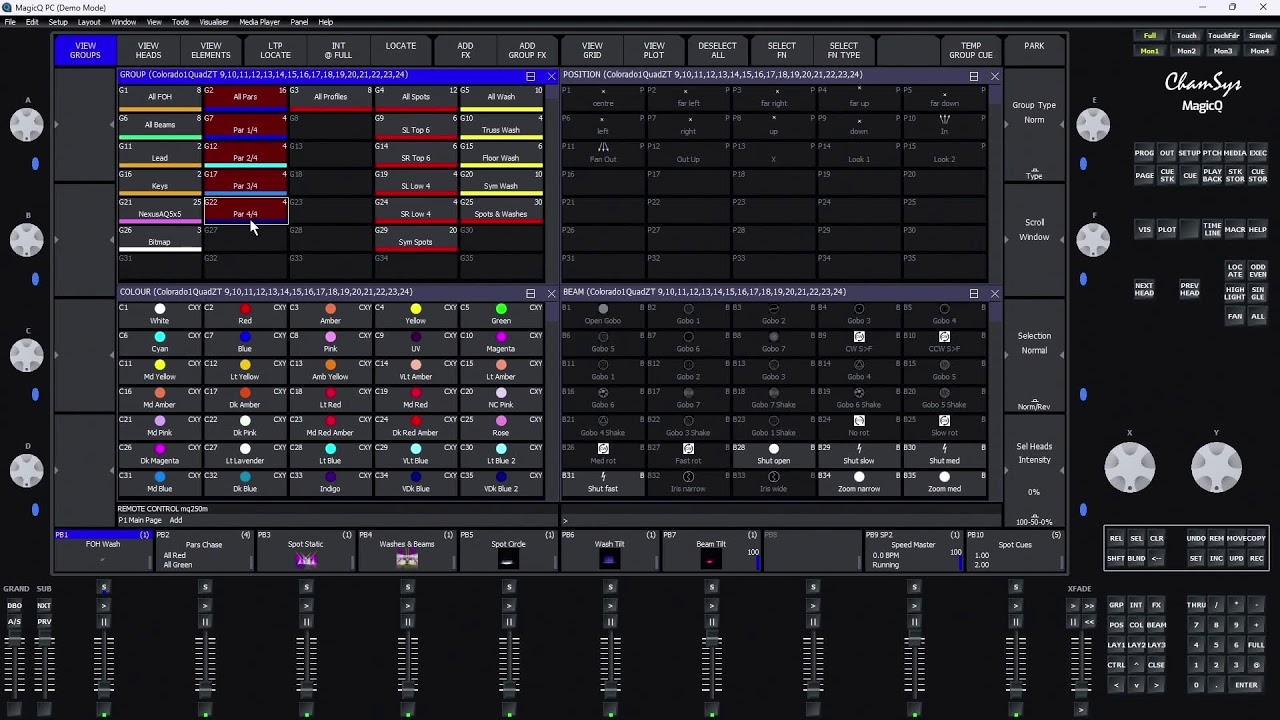Click the PARK soft button
The width and height of the screenshot is (1280, 720).
coord(1034,50)
